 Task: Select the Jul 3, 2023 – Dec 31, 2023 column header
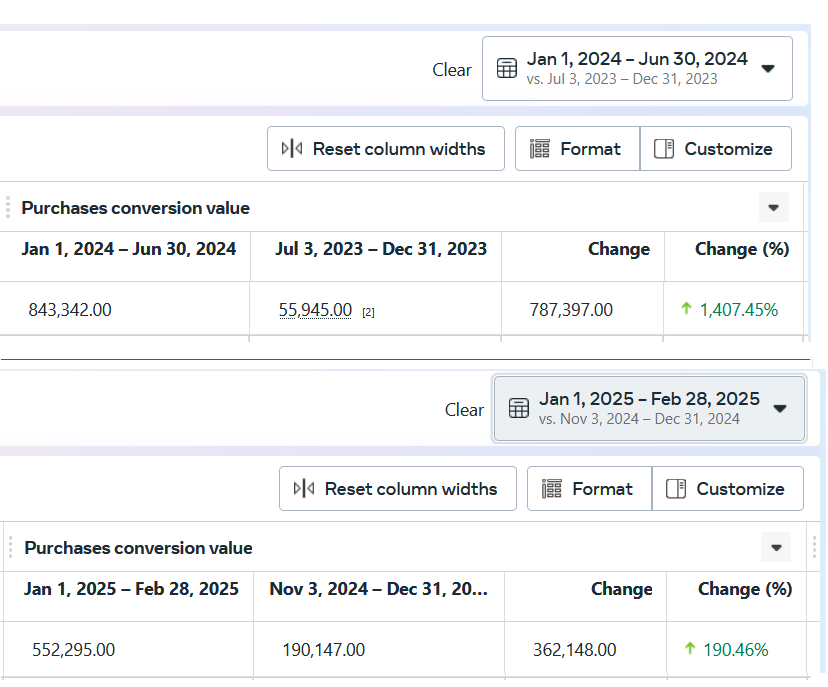(x=381, y=249)
